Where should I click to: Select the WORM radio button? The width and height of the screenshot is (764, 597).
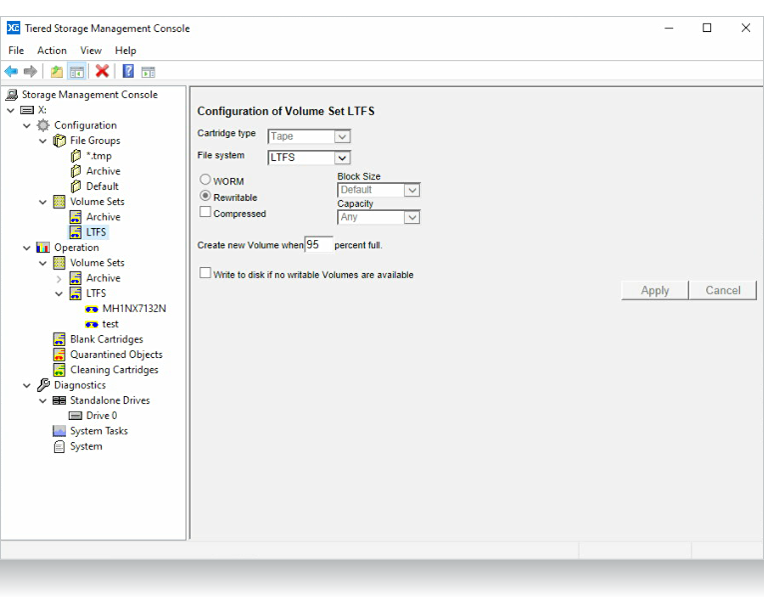tap(205, 180)
